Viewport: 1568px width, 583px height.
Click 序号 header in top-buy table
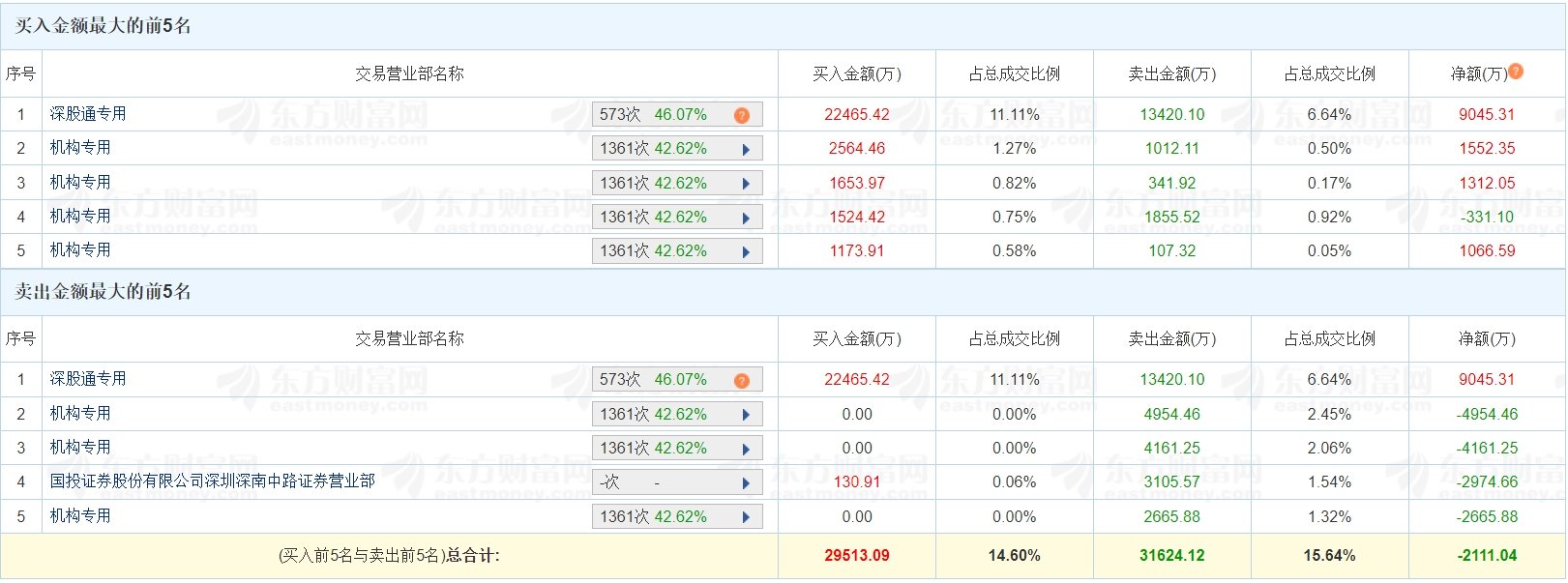20,73
